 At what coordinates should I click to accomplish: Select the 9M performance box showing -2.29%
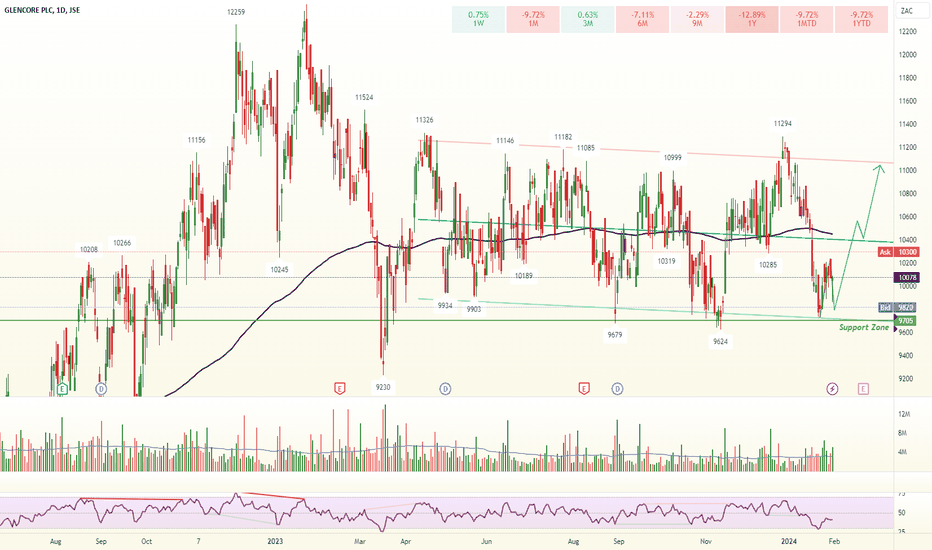click(697, 19)
